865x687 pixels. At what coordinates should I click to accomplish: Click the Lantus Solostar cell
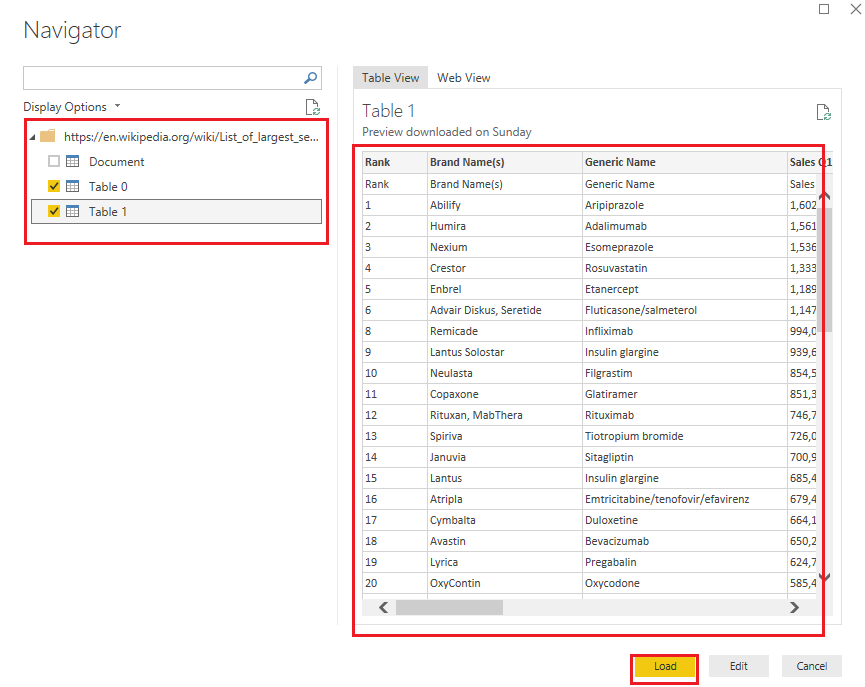click(x=505, y=352)
